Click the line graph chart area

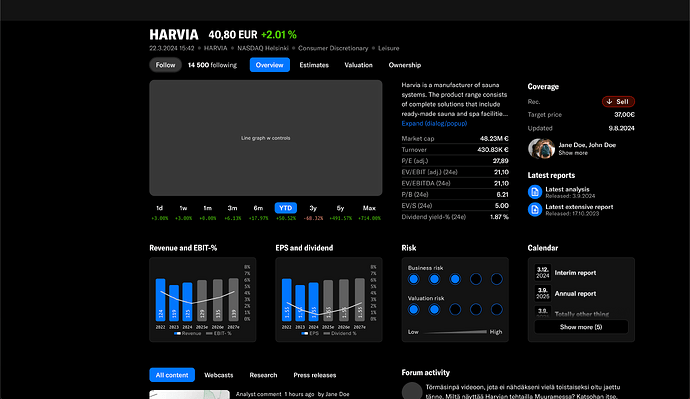[266, 138]
